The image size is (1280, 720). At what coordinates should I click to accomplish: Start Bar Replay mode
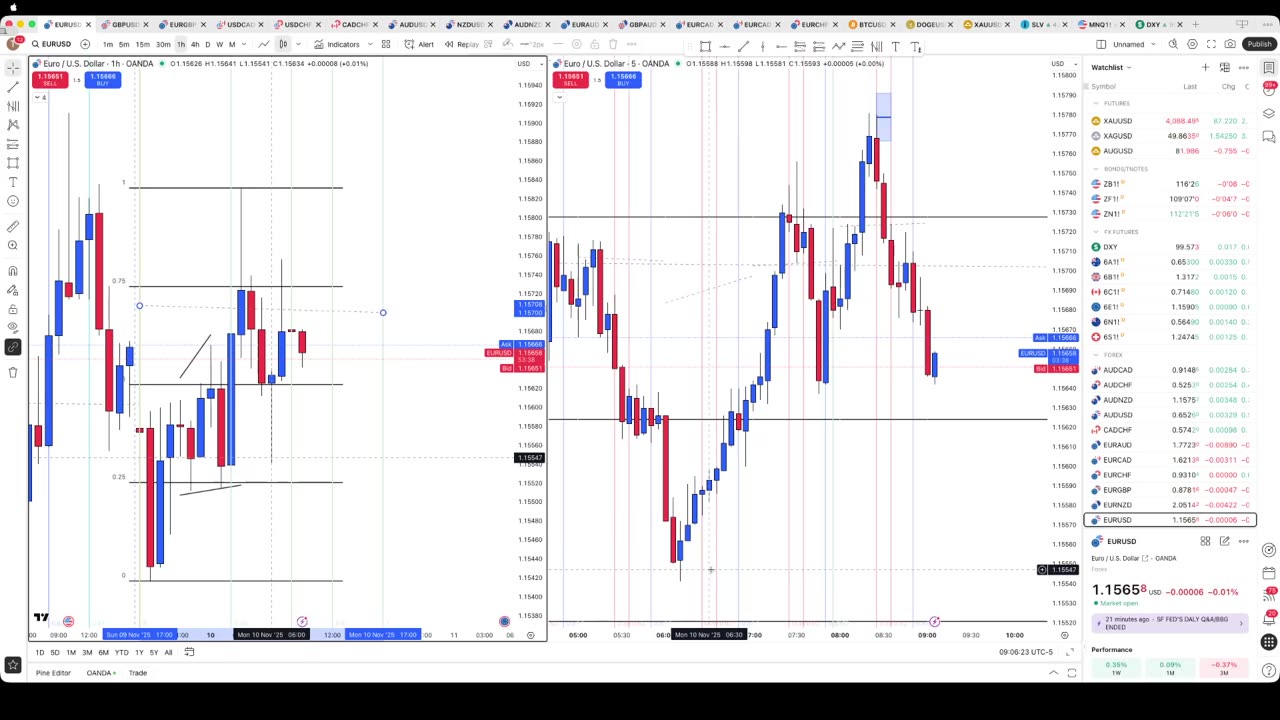(x=462, y=44)
